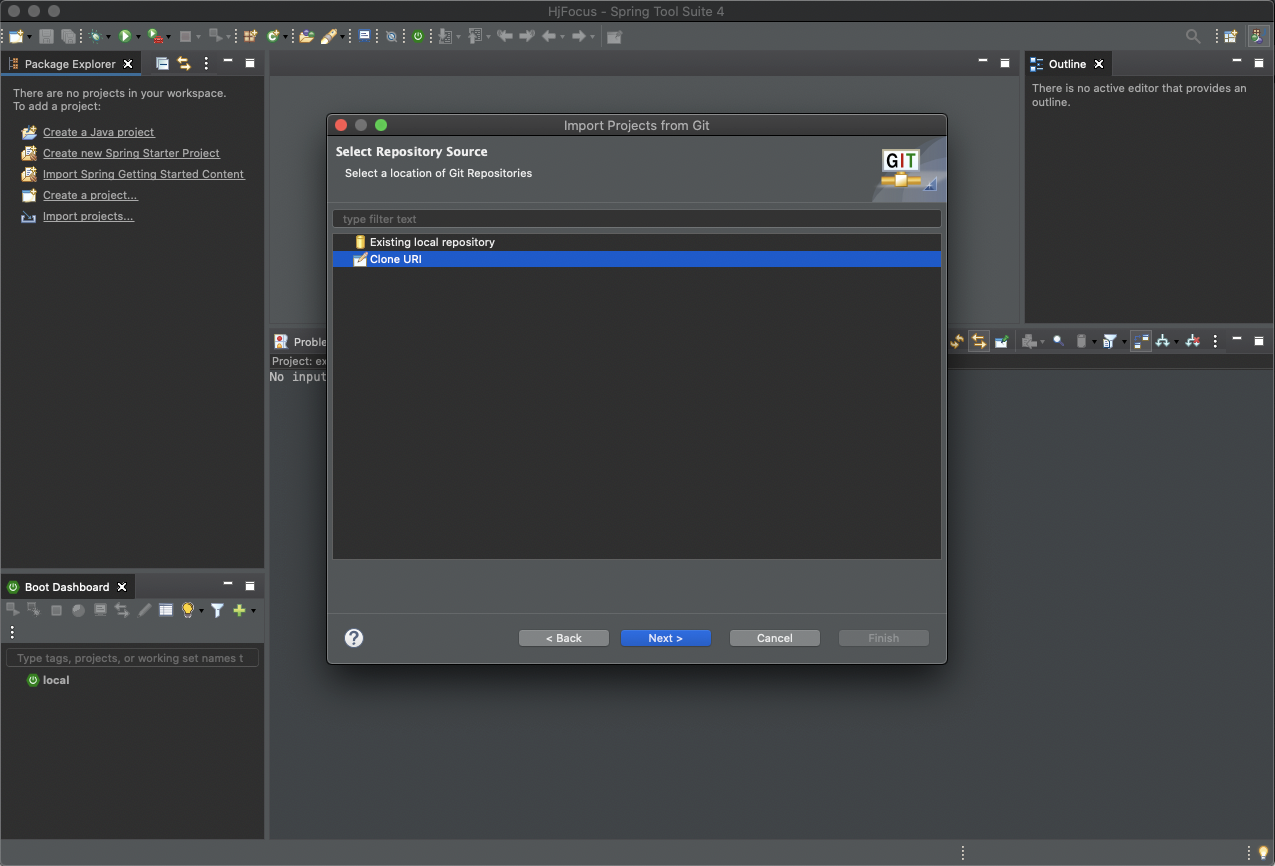Click the Open Console monitor icon in toolbar
1275x866 pixels.
pyautogui.click(x=364, y=36)
